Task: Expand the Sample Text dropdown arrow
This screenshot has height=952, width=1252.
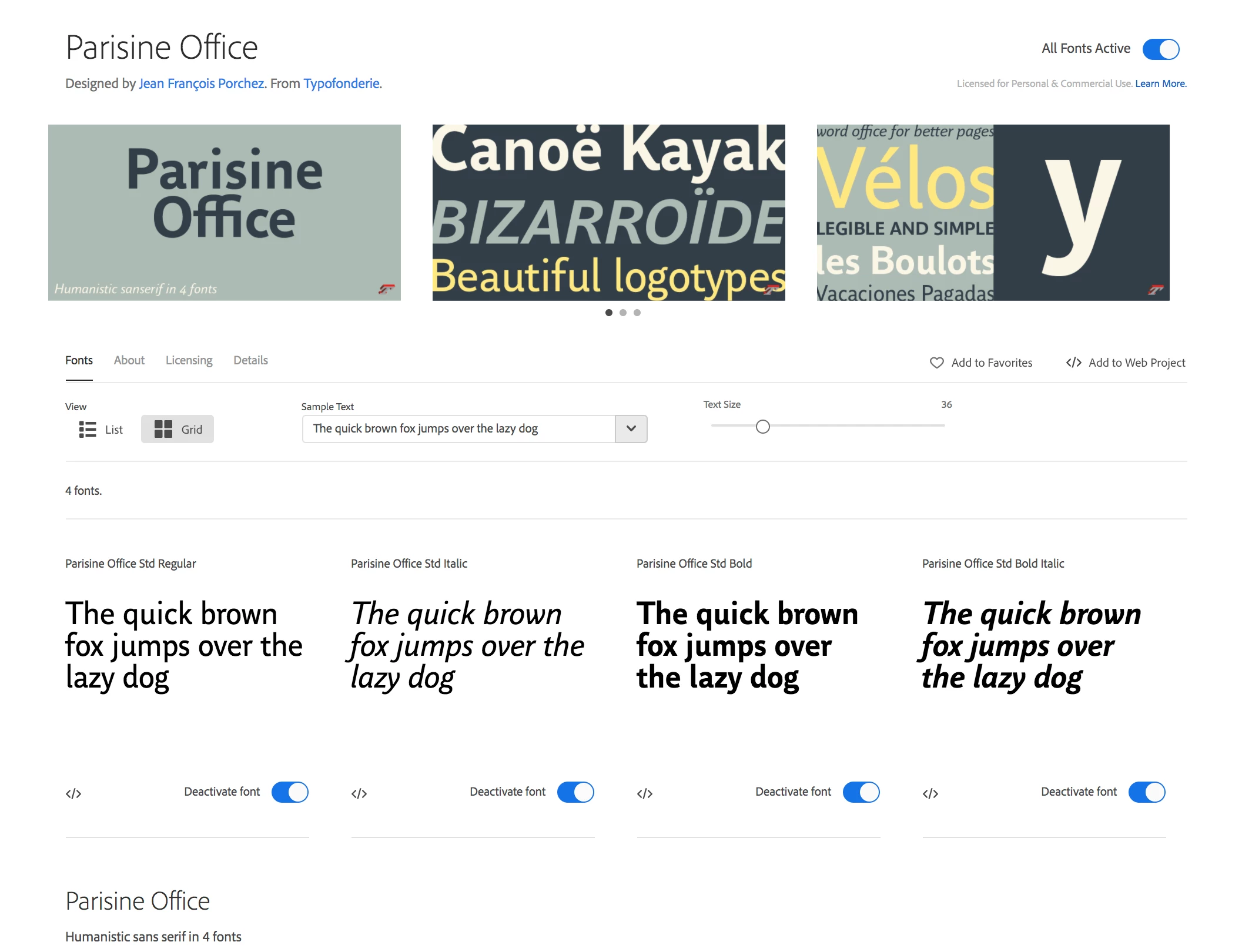Action: point(631,429)
